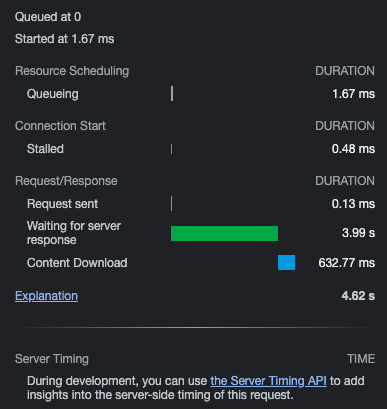The image size is (387, 409).
Task: Click the blue Content Download bar
Action: (x=286, y=262)
